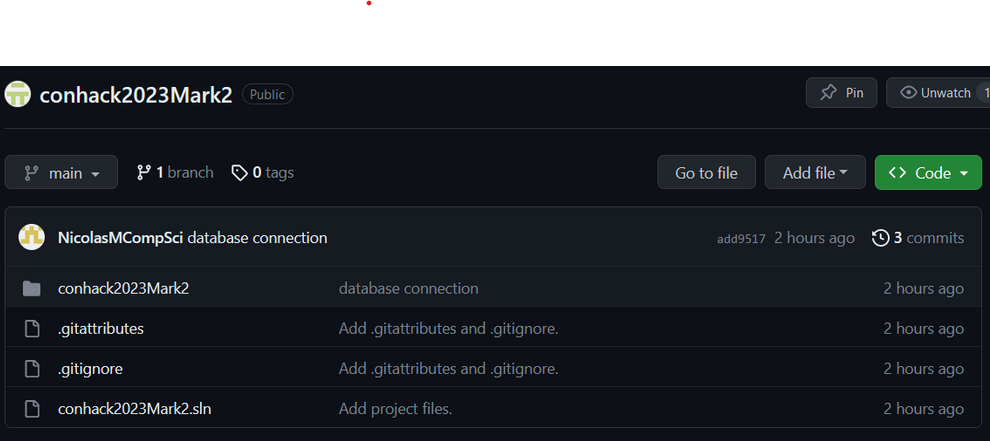990x441 pixels.
Task: View the 0 tags link
Action: [263, 172]
